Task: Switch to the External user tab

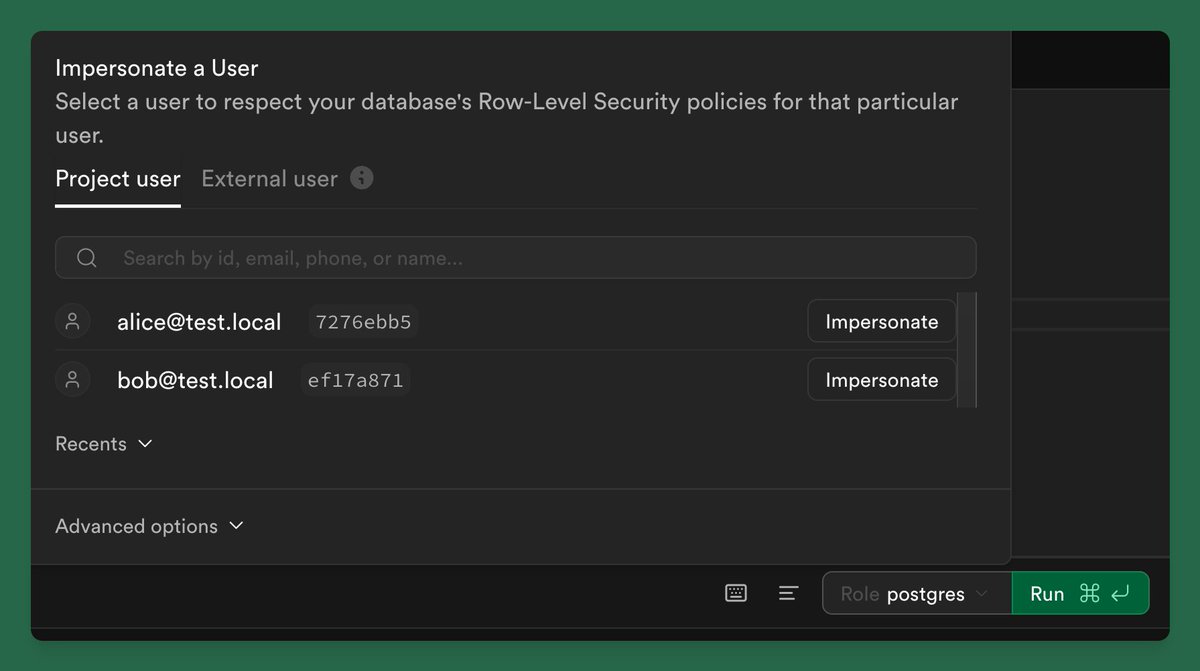Action: point(270,179)
